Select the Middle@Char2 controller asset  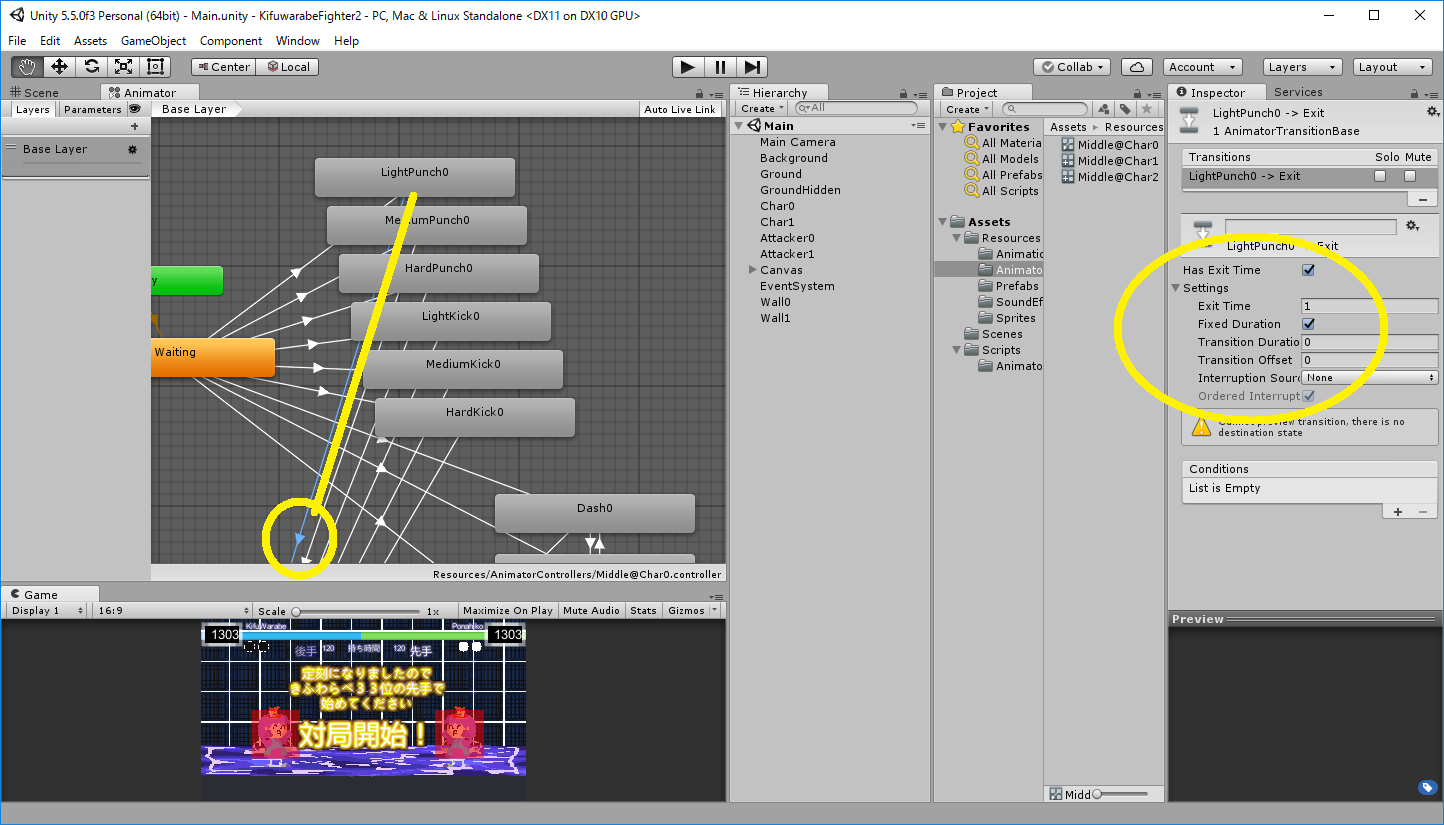[1110, 177]
